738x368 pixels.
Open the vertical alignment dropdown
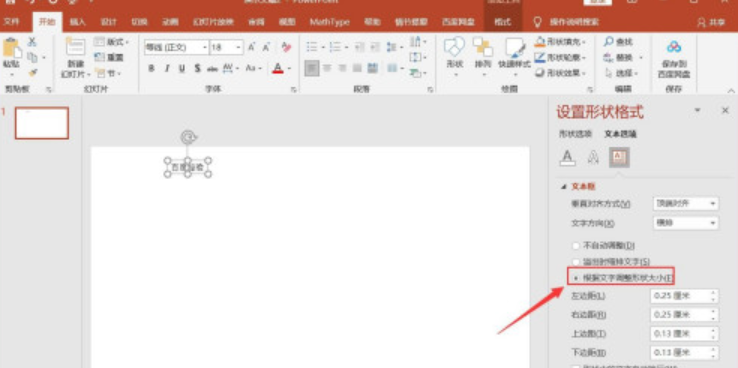686,203
